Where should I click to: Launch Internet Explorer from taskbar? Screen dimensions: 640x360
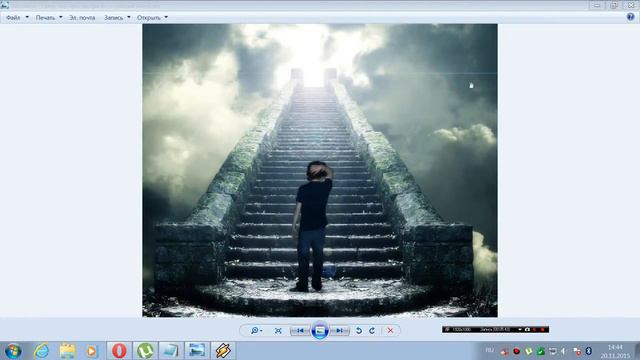point(41,351)
